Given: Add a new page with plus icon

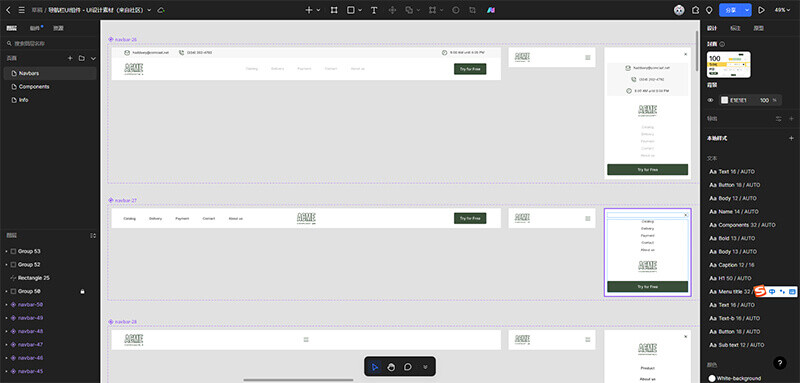Looking at the screenshot, I should pos(70,59).
